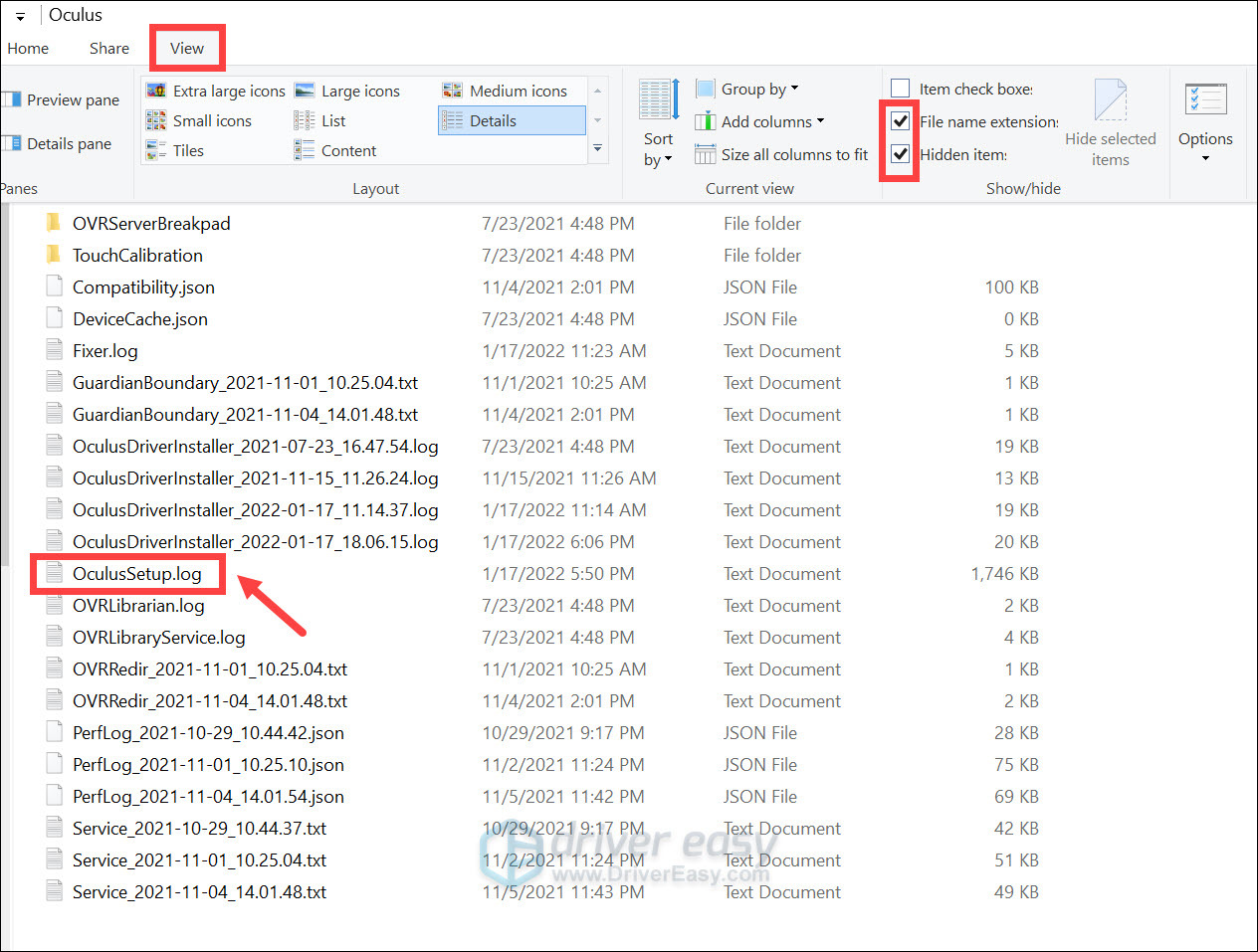
Task: Click the 1,746 KB size cell
Action: point(1004,573)
